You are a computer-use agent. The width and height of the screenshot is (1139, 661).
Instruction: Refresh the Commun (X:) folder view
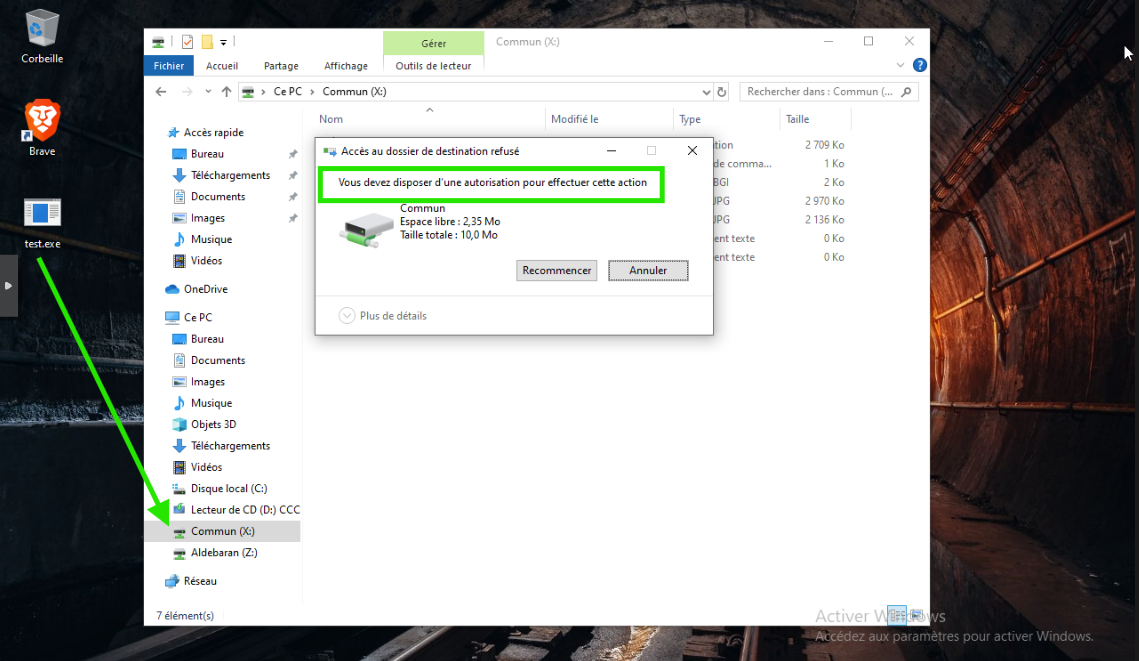(x=722, y=92)
